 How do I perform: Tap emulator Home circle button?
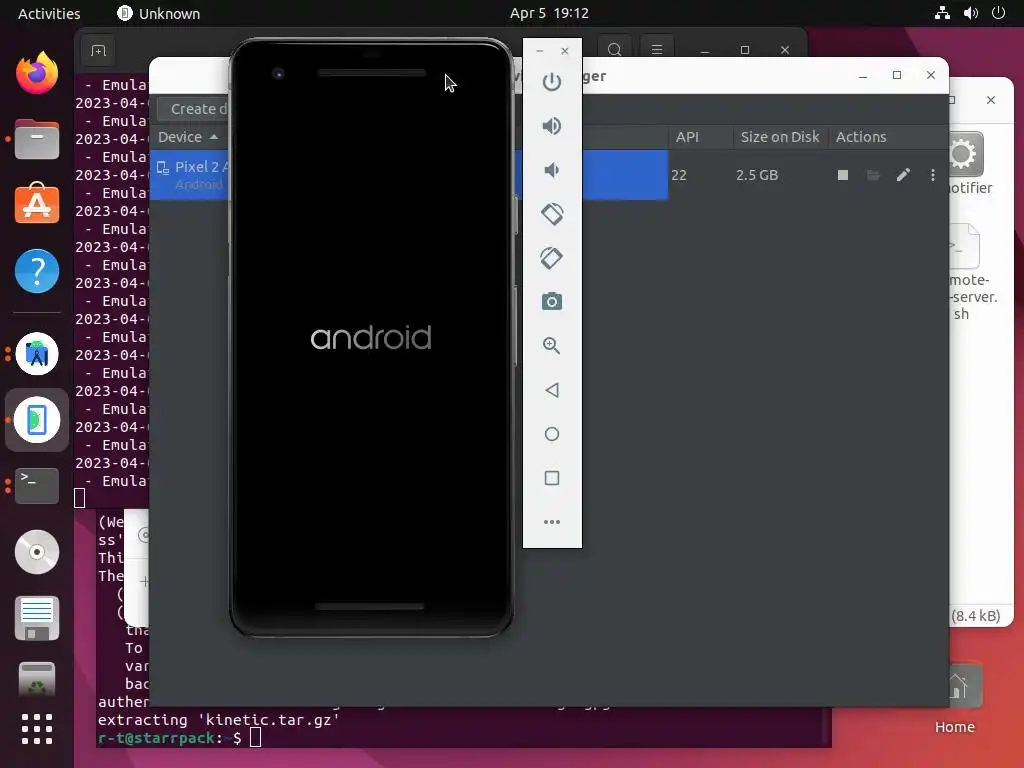552,434
